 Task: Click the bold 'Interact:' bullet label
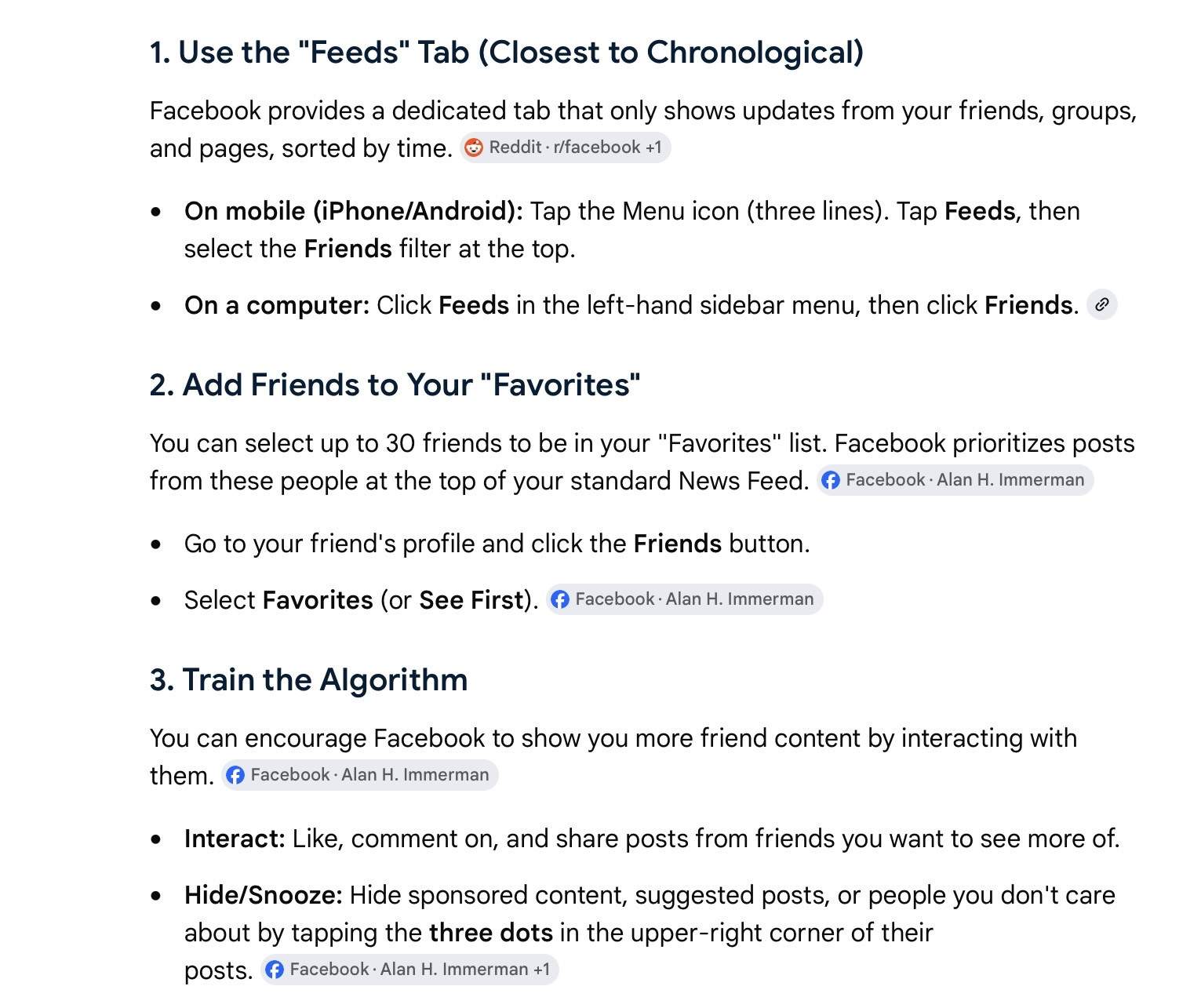click(x=235, y=839)
